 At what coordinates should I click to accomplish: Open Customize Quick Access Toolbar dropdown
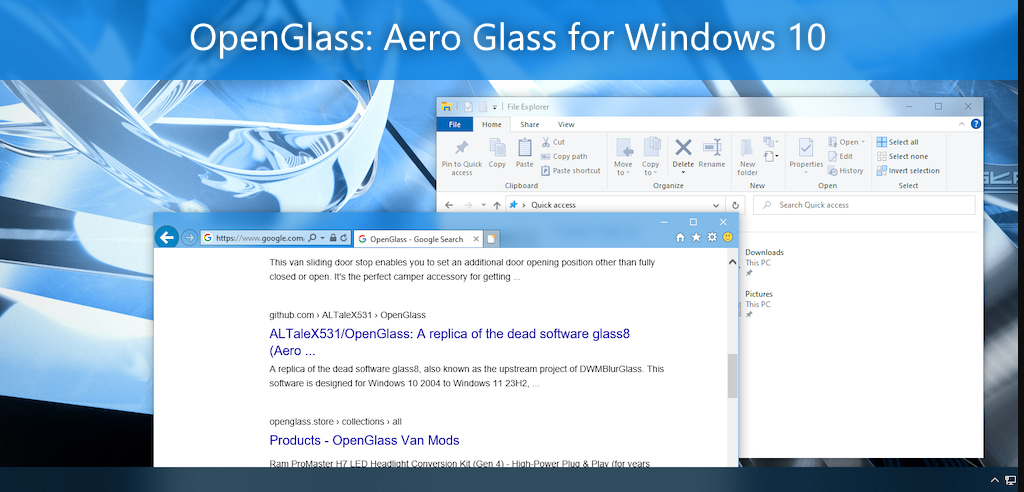tap(495, 107)
